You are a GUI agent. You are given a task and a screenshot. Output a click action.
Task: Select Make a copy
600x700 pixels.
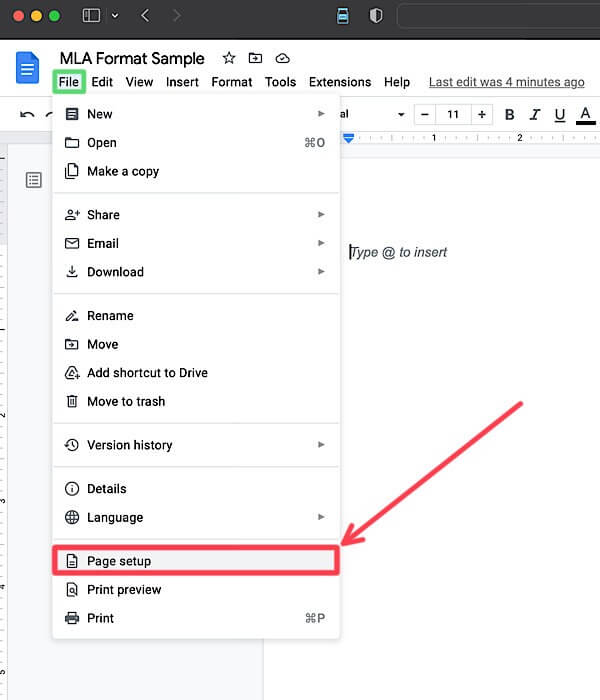tap(196, 171)
